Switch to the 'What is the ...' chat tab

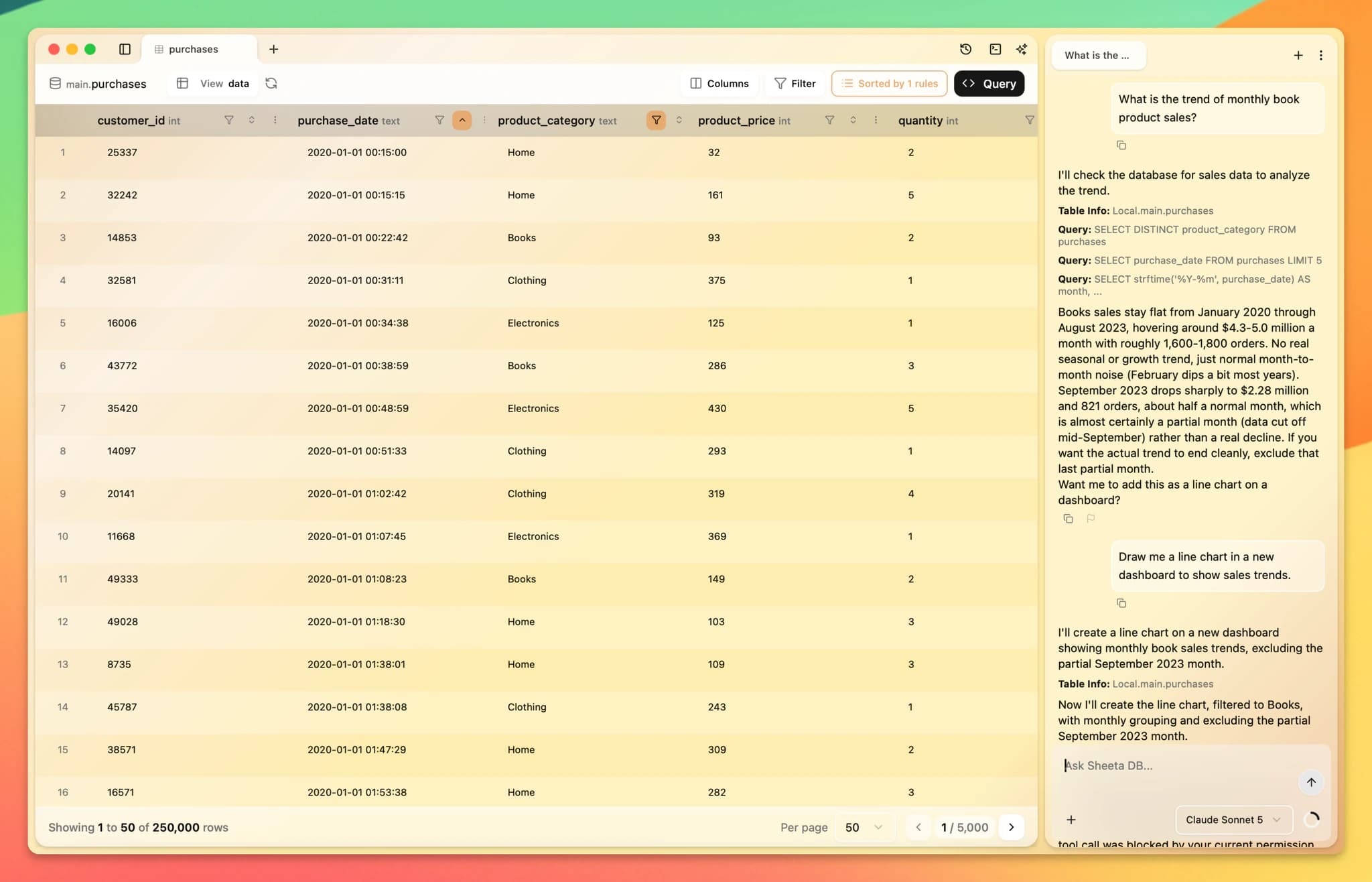1098,56
